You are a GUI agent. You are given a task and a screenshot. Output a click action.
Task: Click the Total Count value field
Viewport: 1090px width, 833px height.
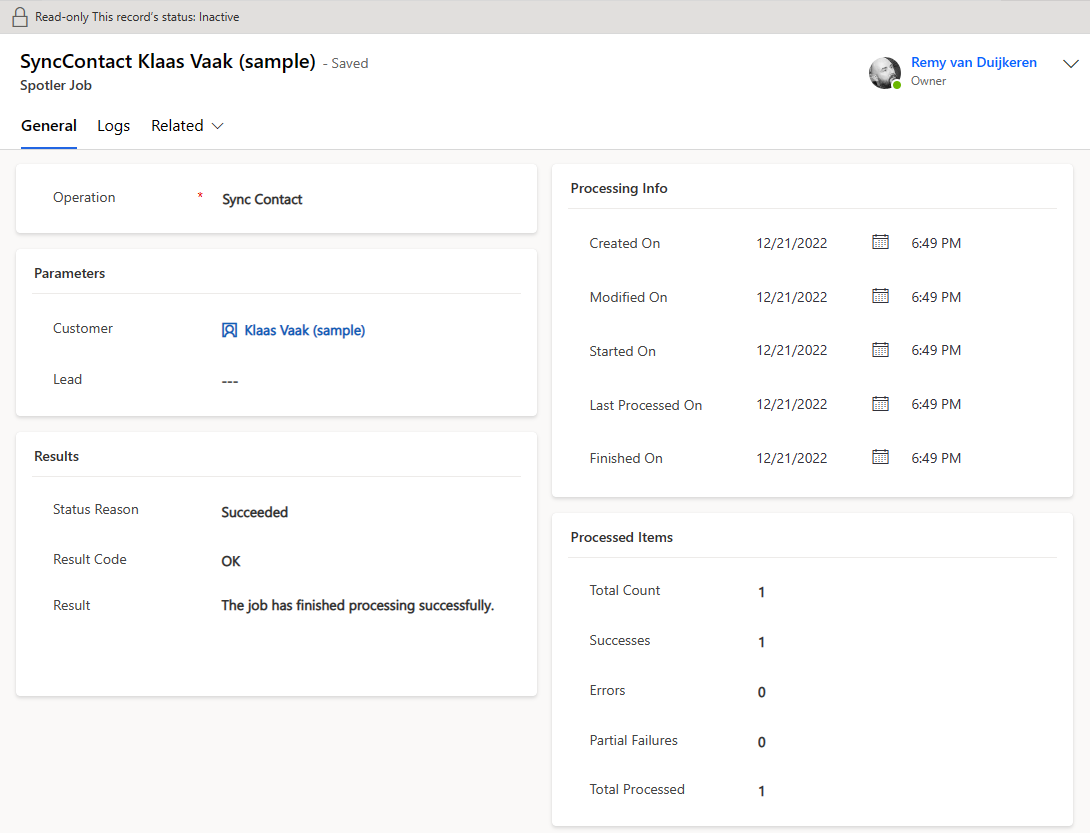point(761,592)
